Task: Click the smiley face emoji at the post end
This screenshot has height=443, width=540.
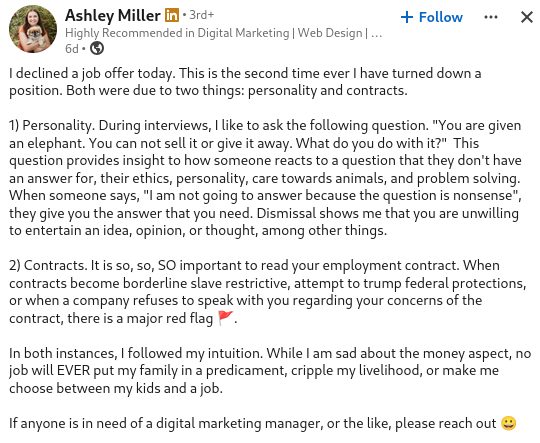Action: tap(509, 423)
